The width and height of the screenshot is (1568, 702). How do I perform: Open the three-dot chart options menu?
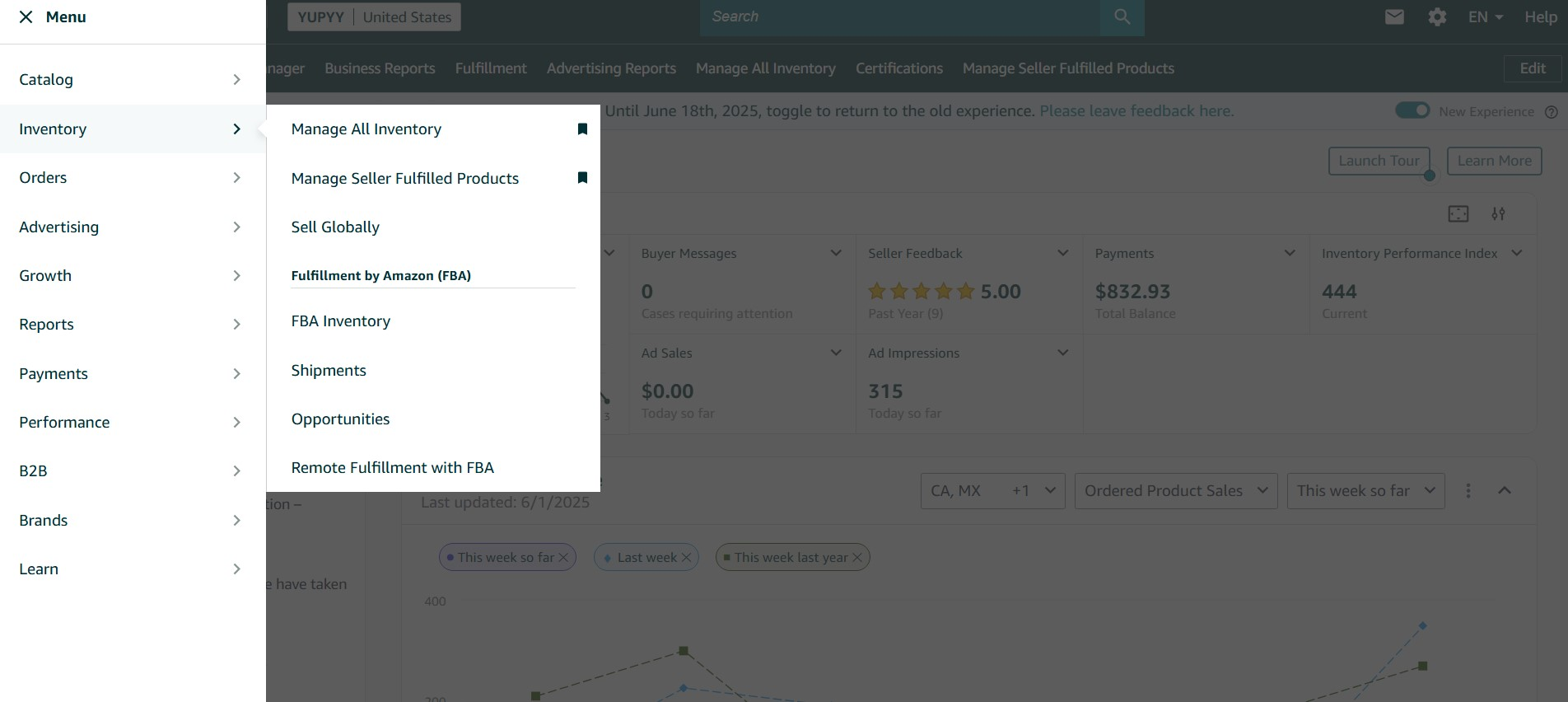pyautogui.click(x=1468, y=490)
